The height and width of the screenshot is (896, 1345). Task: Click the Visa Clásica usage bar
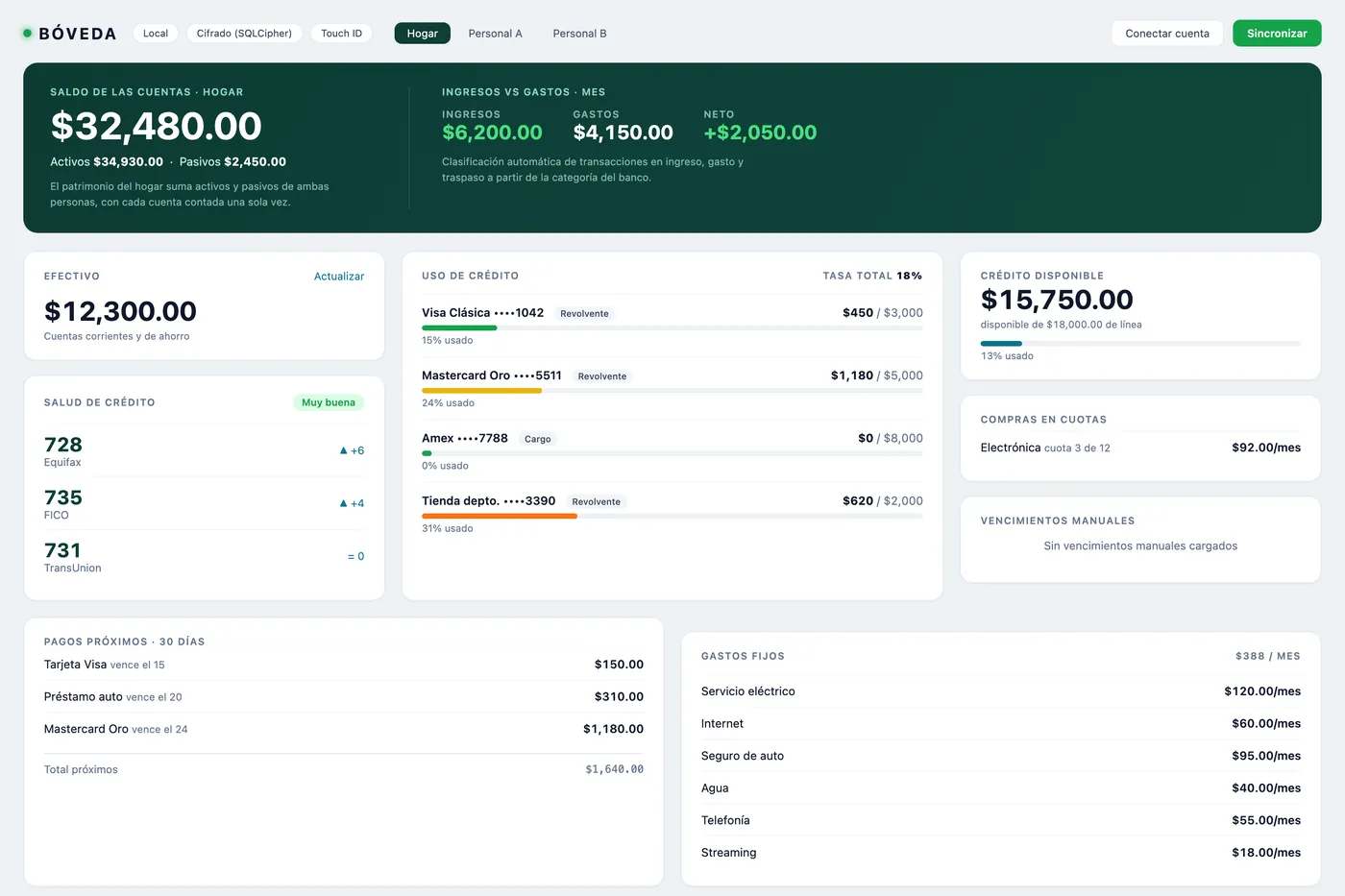click(x=672, y=328)
